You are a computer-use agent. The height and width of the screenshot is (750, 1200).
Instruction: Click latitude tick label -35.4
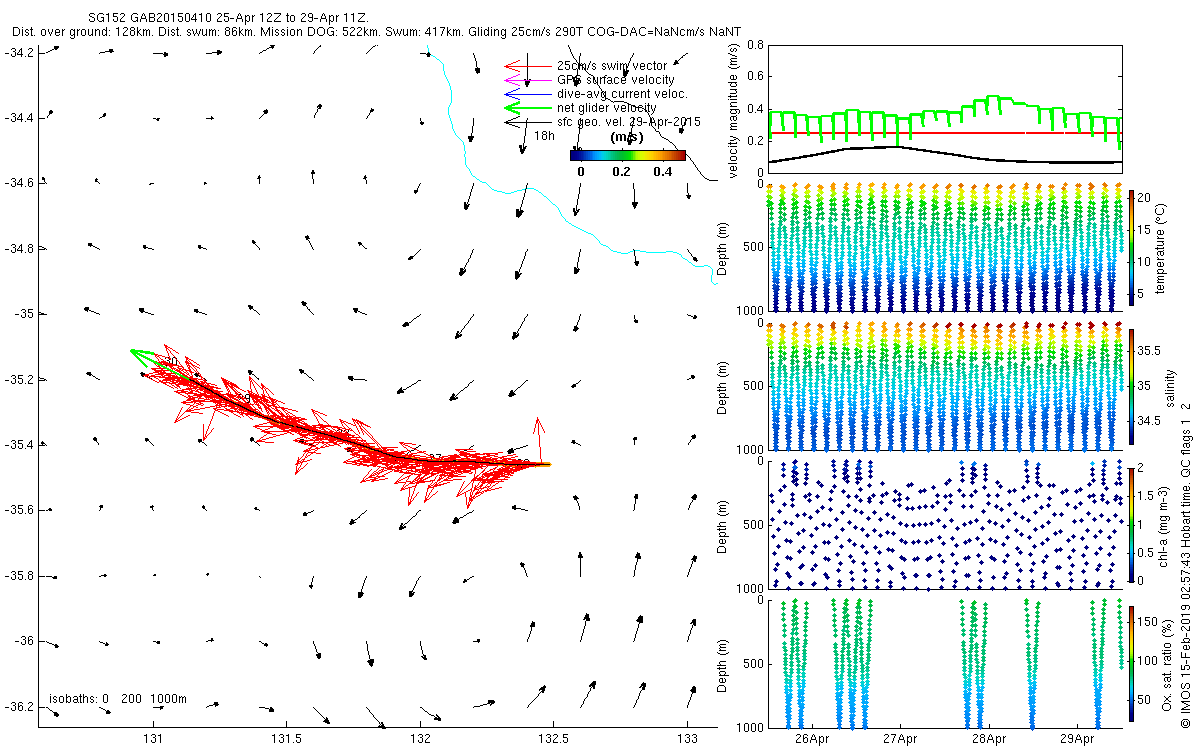[19, 444]
